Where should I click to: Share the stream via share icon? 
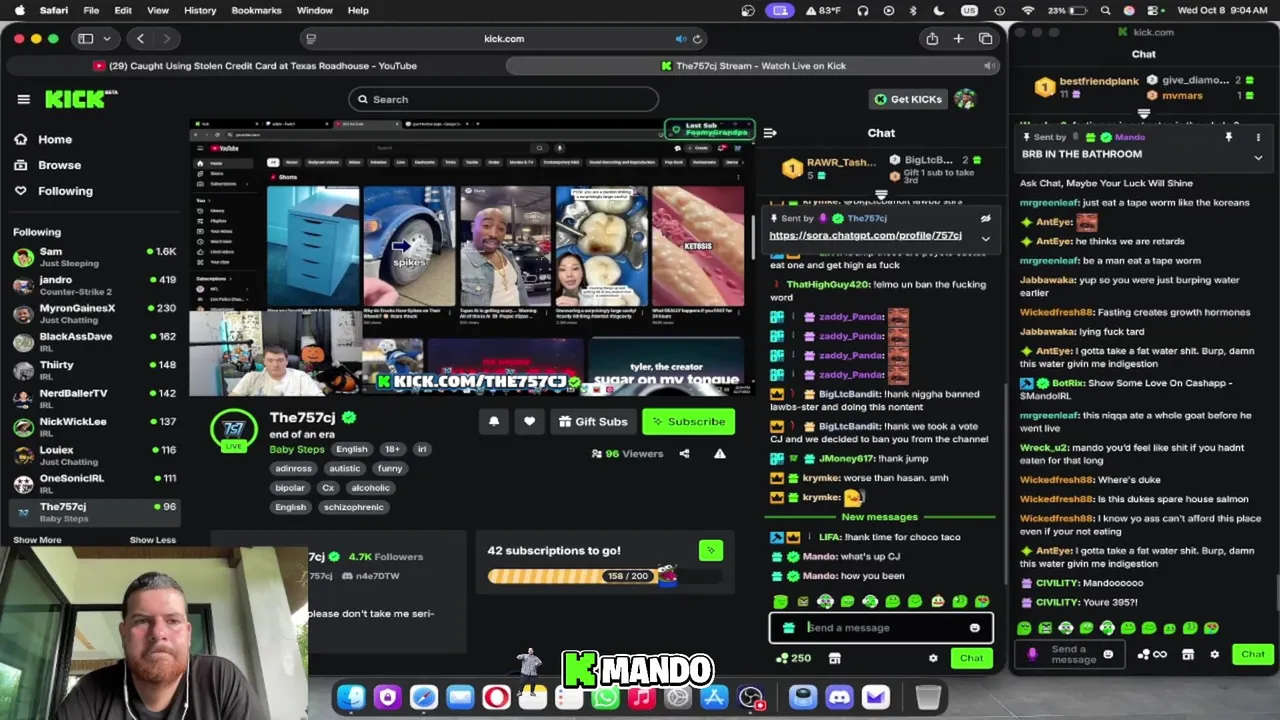(684, 453)
